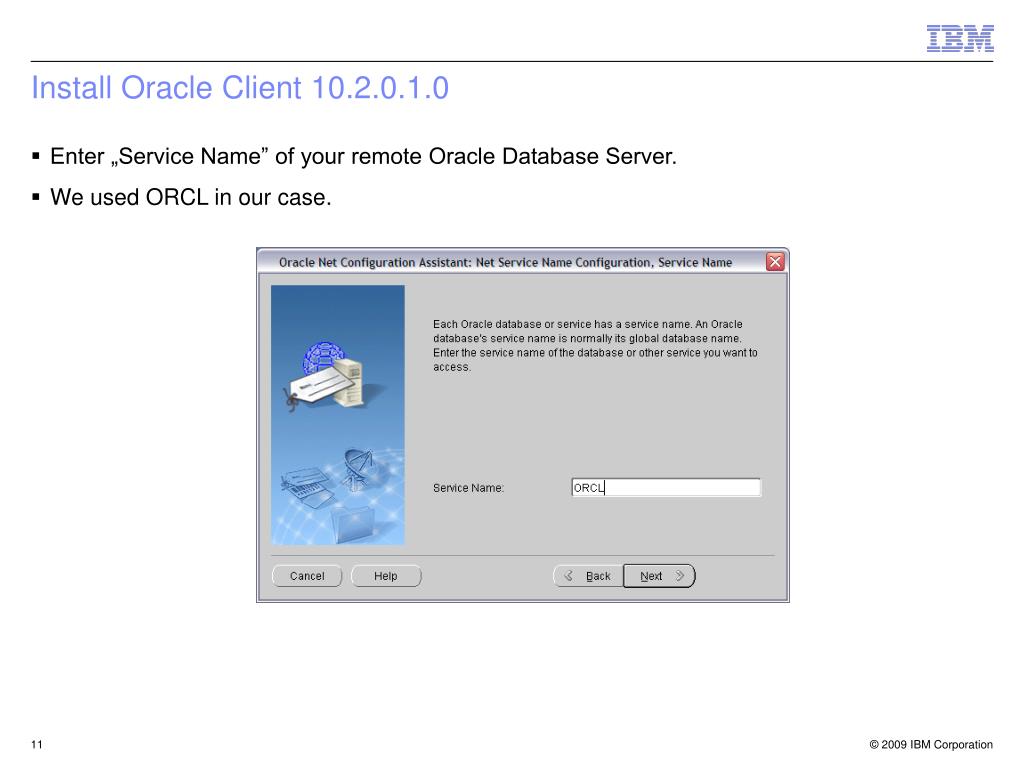Click the Cancel button in the dialog
Screen dimensions: 1024x768
(307, 576)
